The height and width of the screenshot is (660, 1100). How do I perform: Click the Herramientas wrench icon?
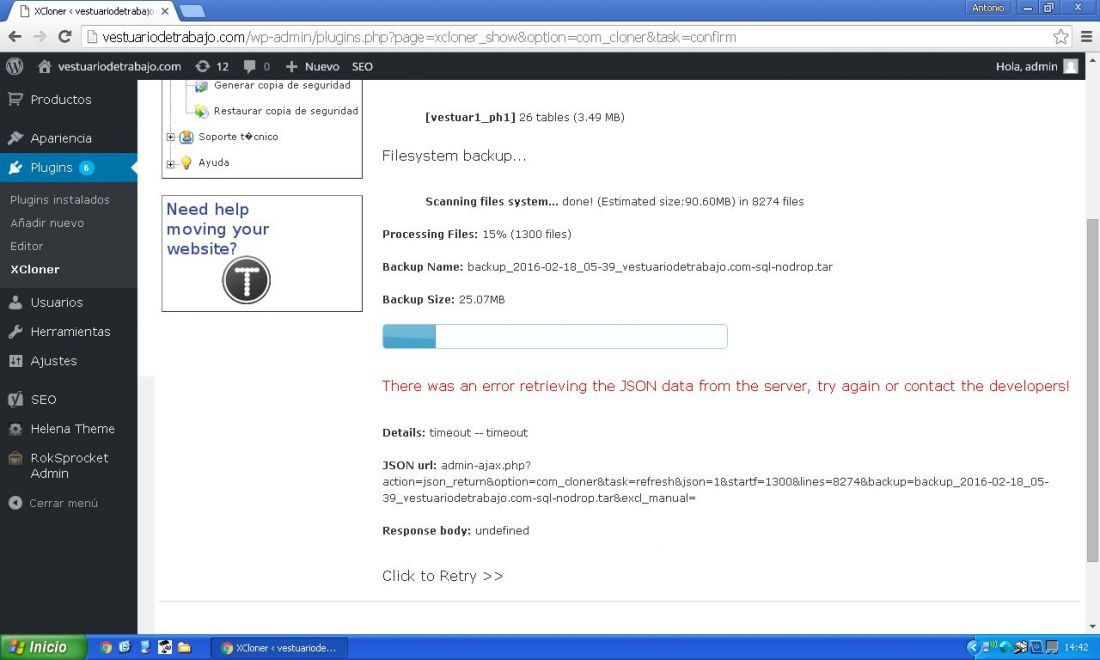click(x=15, y=331)
